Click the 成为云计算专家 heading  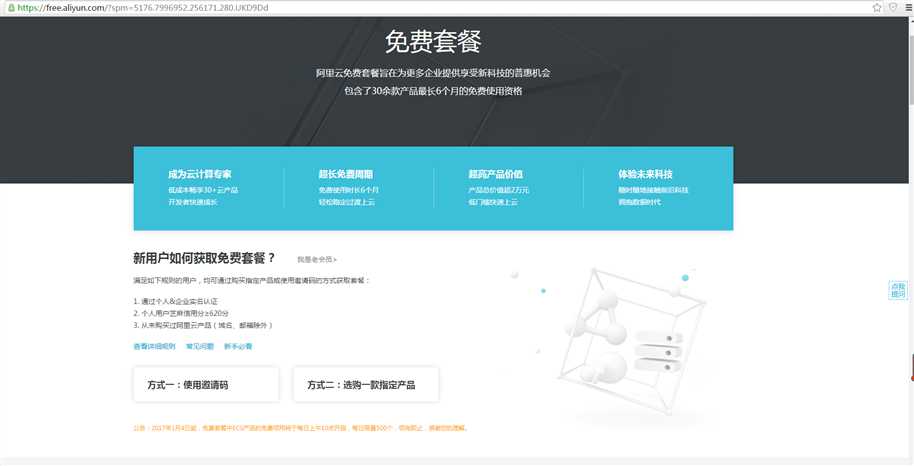coord(199,174)
